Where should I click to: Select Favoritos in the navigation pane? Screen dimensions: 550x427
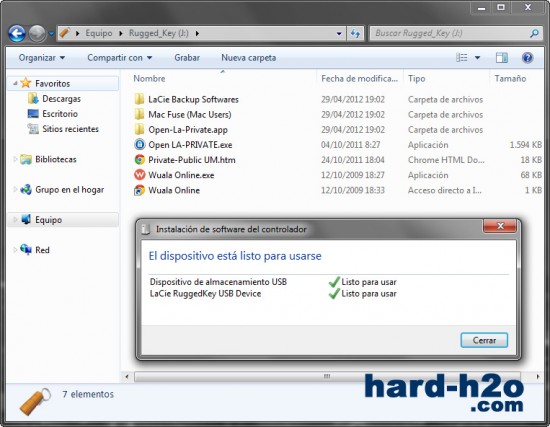coord(52,84)
